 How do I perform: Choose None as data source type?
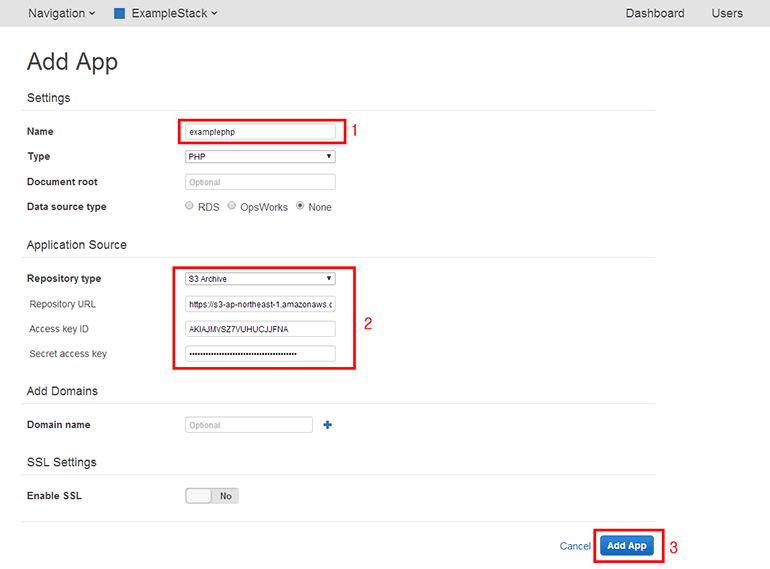(300, 206)
